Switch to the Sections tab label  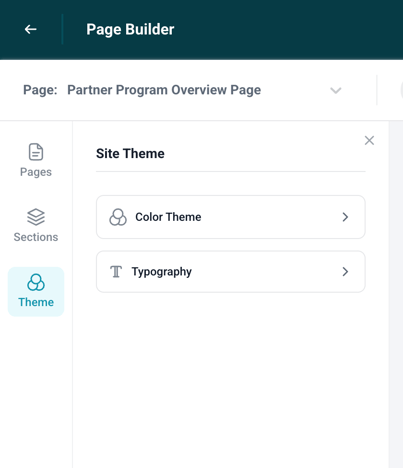(x=36, y=237)
